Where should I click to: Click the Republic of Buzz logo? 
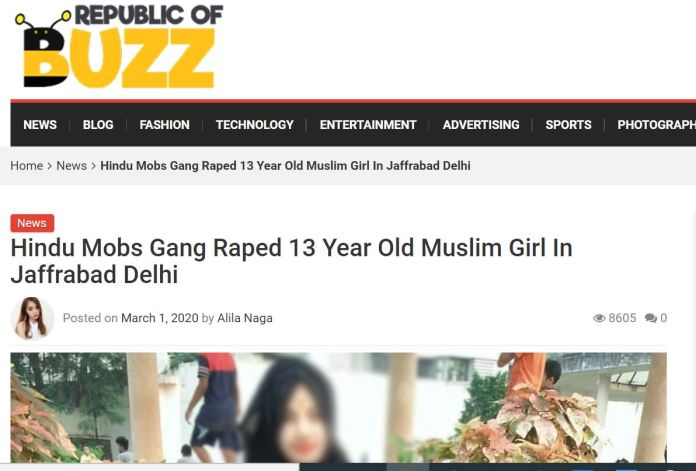(119, 46)
